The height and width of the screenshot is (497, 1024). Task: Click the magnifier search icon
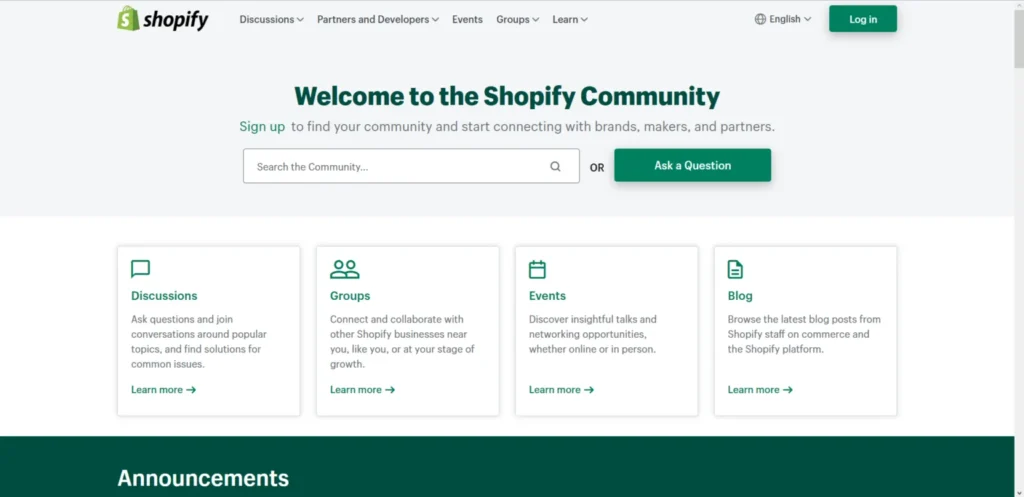(555, 167)
